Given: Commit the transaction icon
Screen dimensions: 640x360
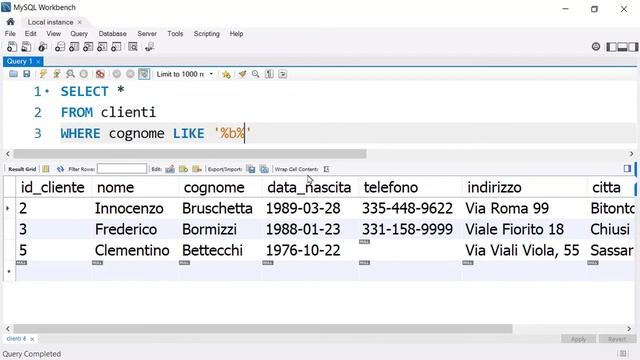Looking at the screenshot, I should point(117,74).
